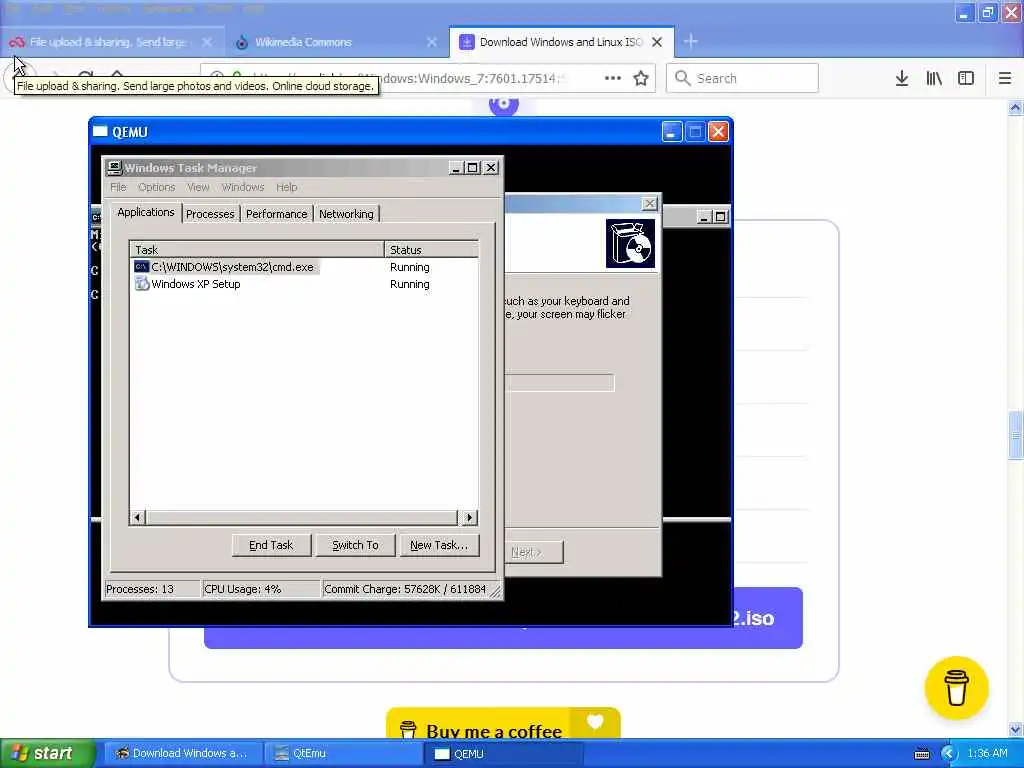
Task: Click the Commit Charge status entry
Action: pyautogui.click(x=405, y=589)
